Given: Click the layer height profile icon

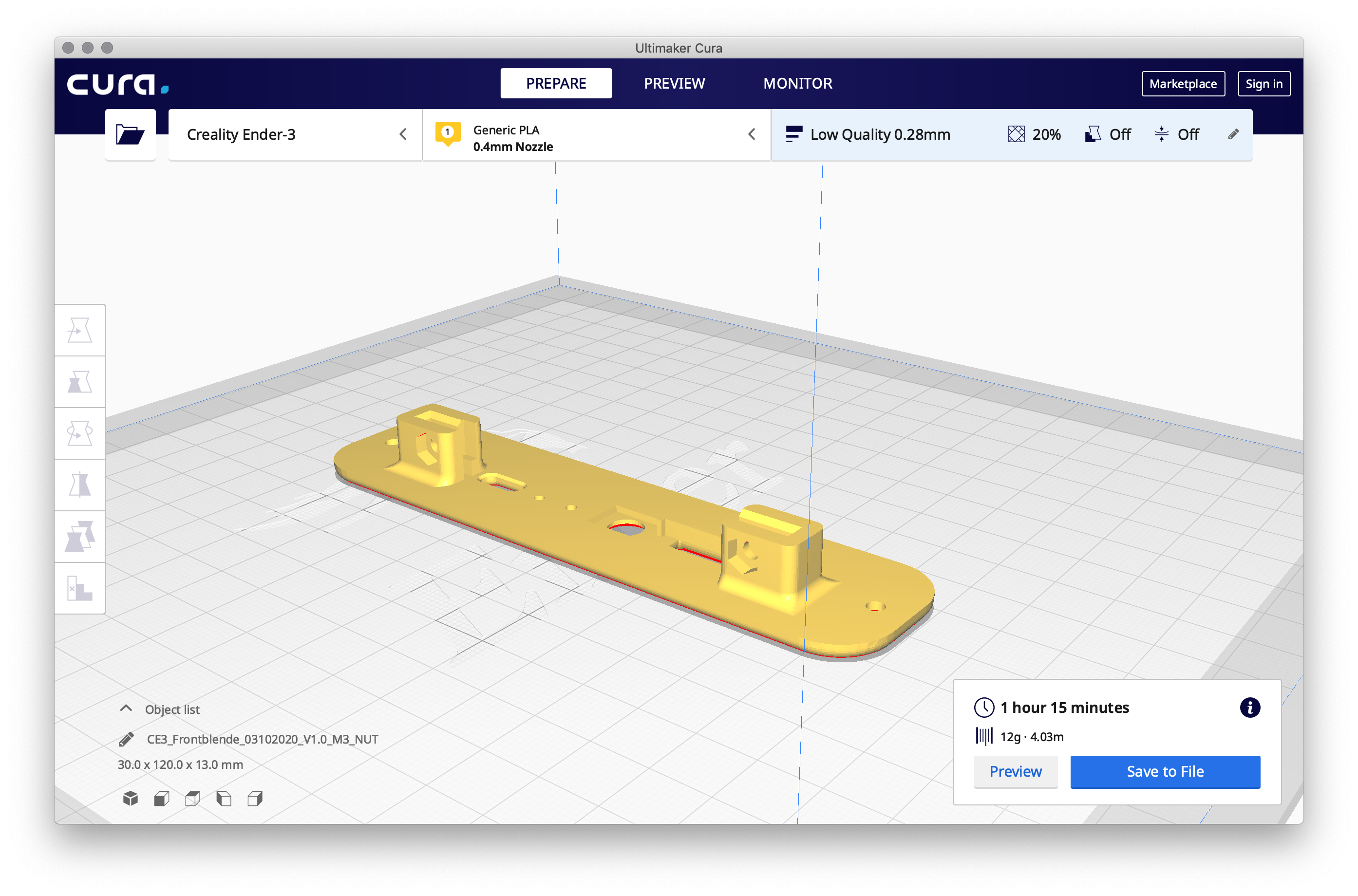Looking at the screenshot, I should point(794,134).
